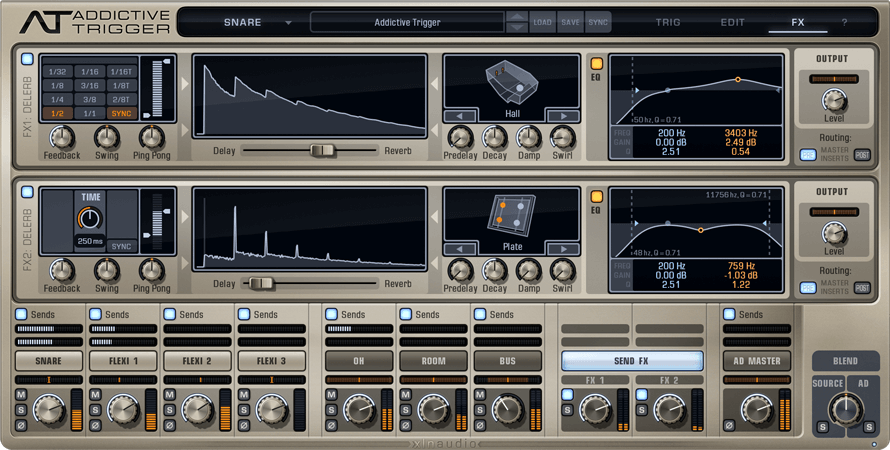The width and height of the screenshot is (890, 450).
Task: Click FX1 Output Level knob
Action: click(834, 101)
